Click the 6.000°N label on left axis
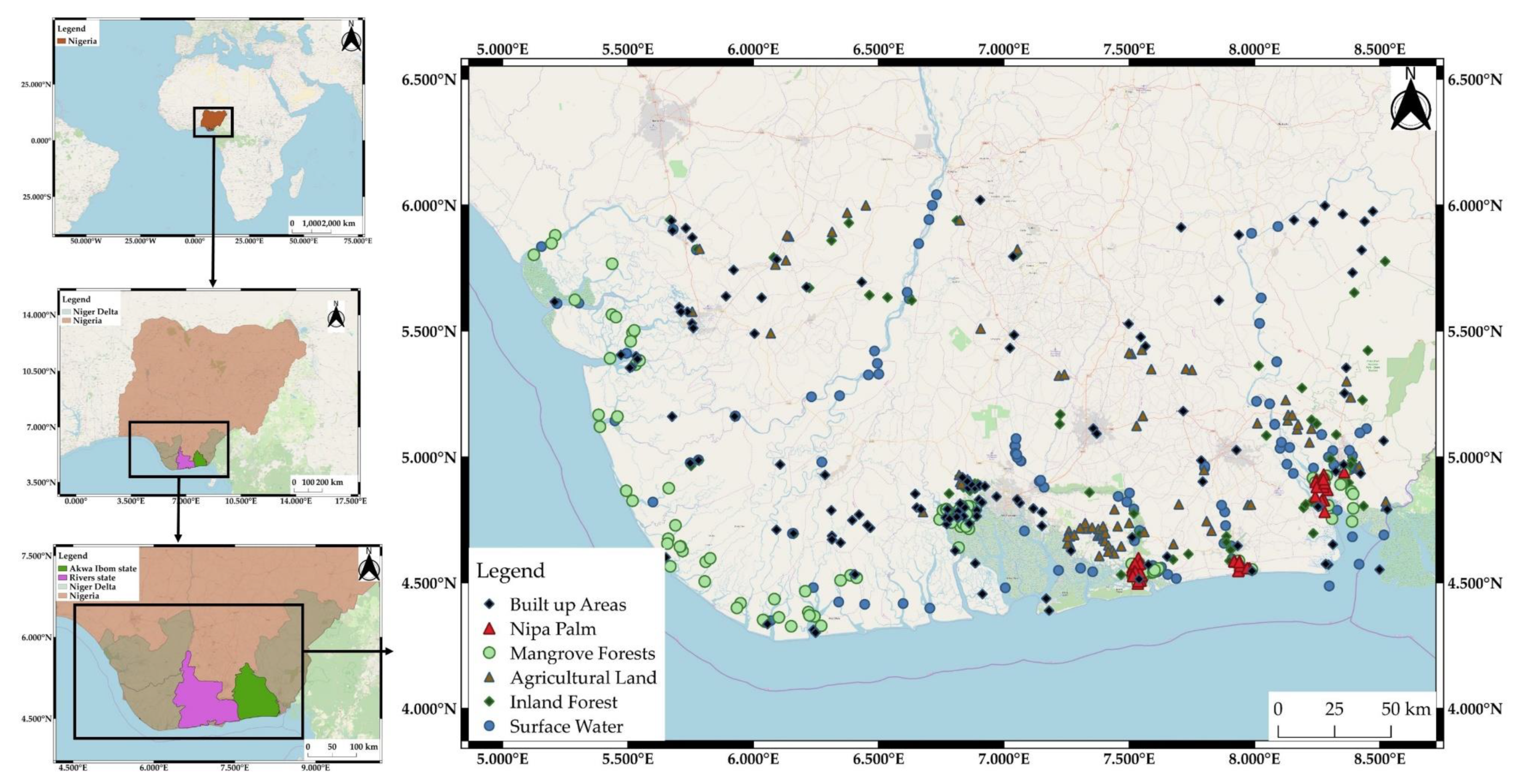Screen dimensions: 1514x784 tap(428, 206)
